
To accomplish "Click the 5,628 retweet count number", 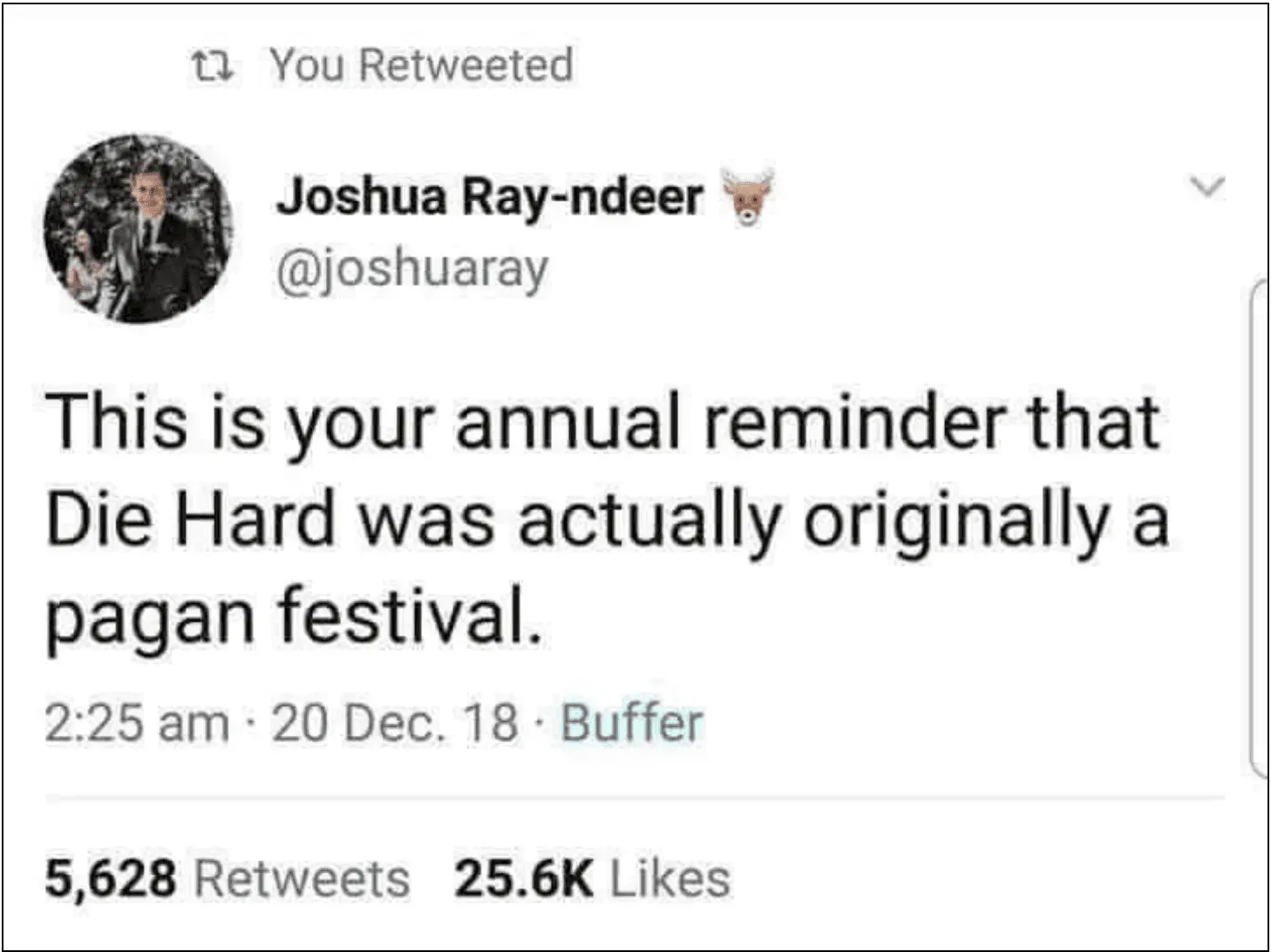I will pos(111,878).
